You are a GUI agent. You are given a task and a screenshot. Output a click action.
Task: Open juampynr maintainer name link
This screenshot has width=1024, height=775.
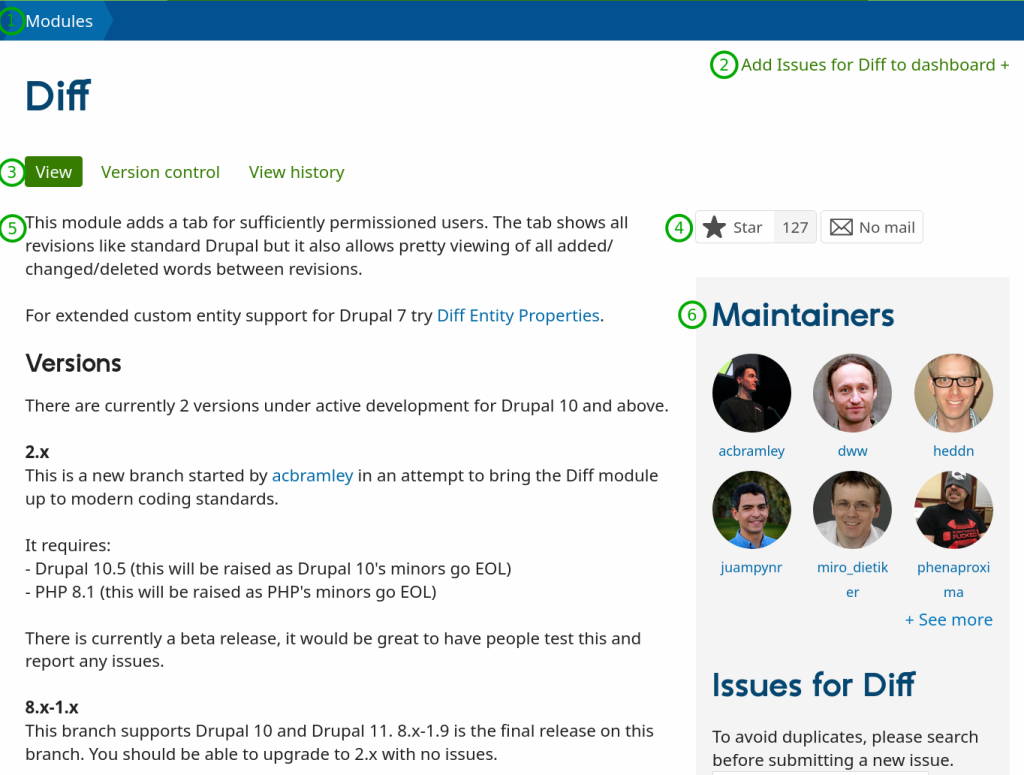751,567
